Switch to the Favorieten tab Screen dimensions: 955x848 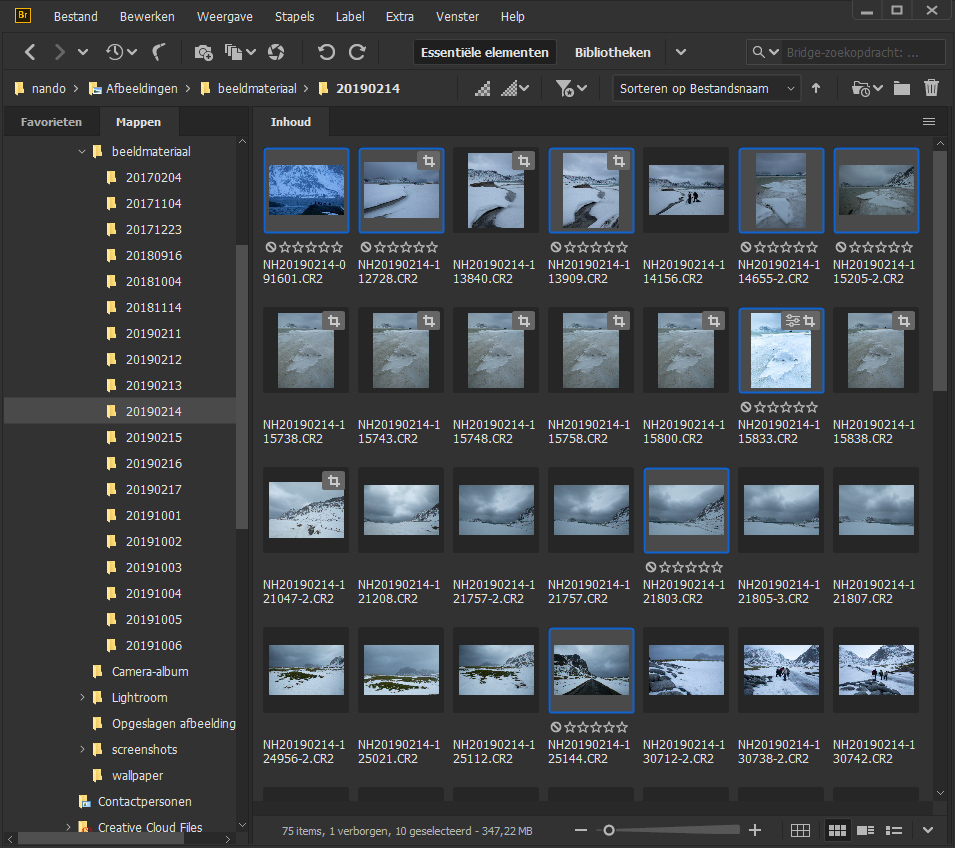(x=51, y=122)
